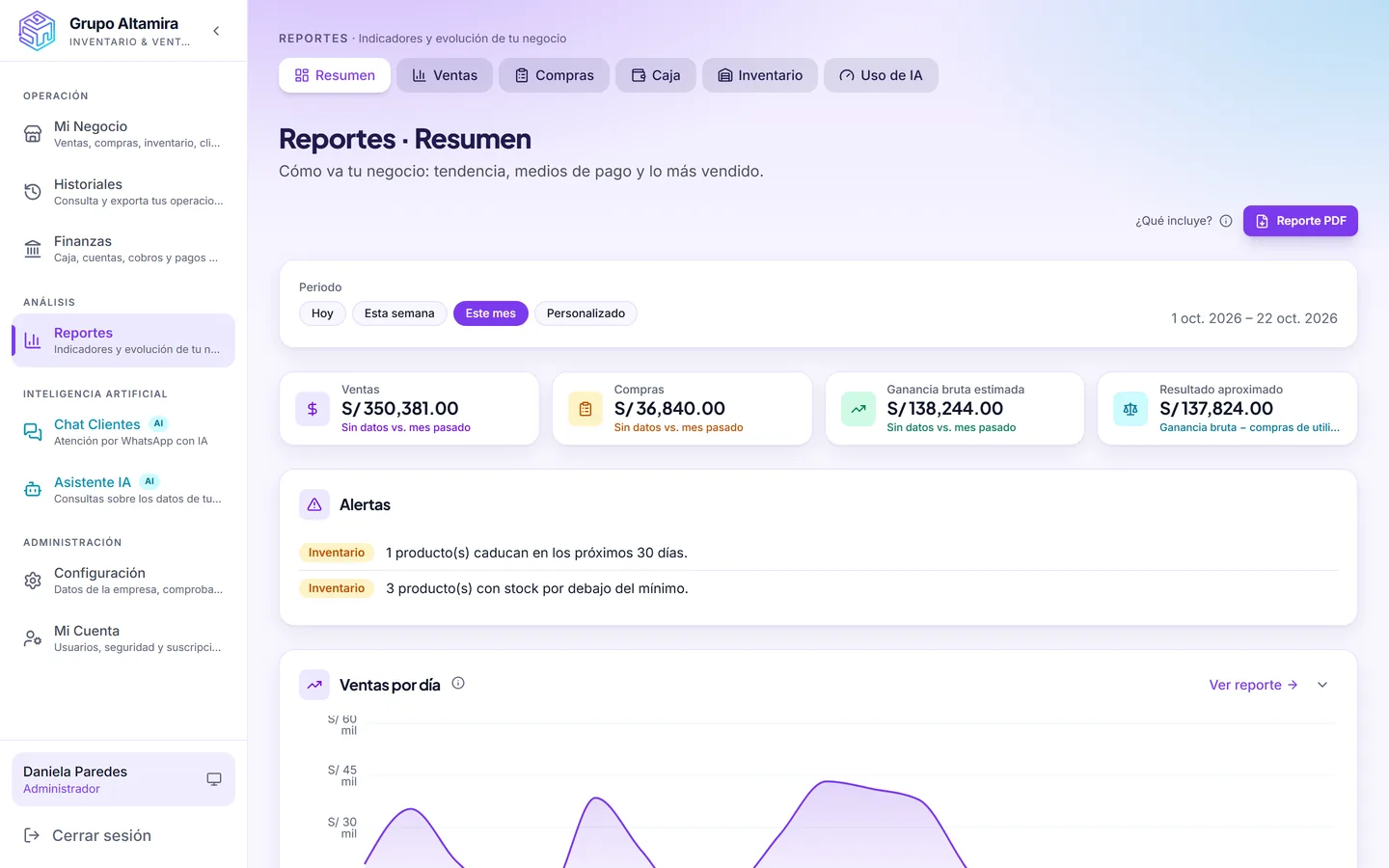Viewport: 1389px width, 868px height.
Task: Click the Ganancia bruta − compras de utili... note
Action: (x=1249, y=427)
